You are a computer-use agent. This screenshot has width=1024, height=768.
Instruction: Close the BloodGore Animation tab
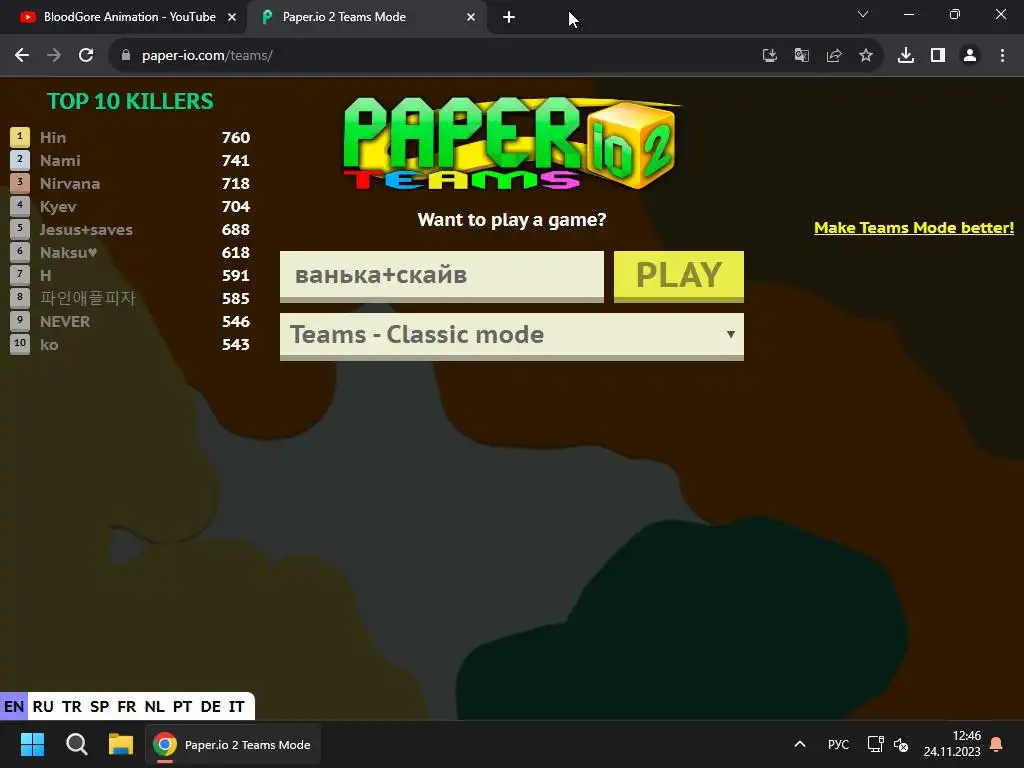coord(232,17)
